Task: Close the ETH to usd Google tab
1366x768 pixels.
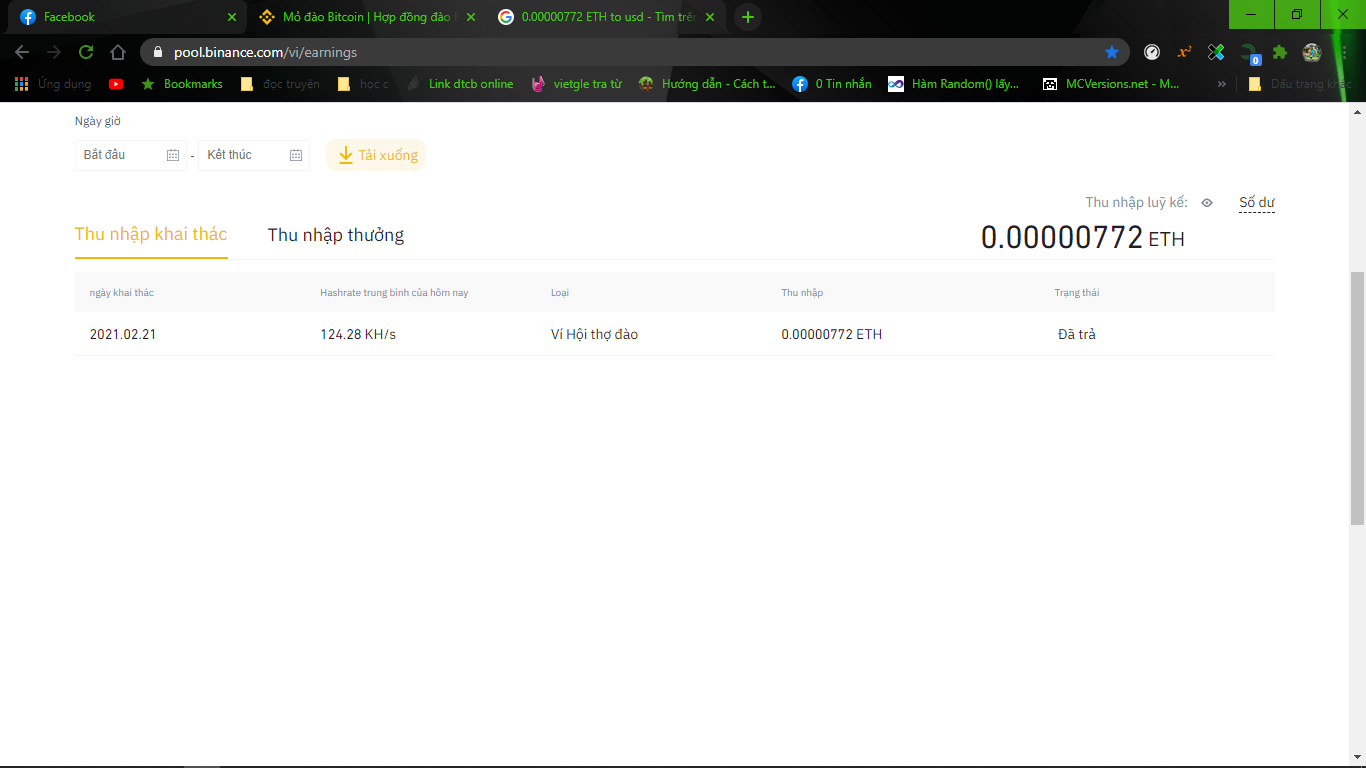Action: [710, 17]
